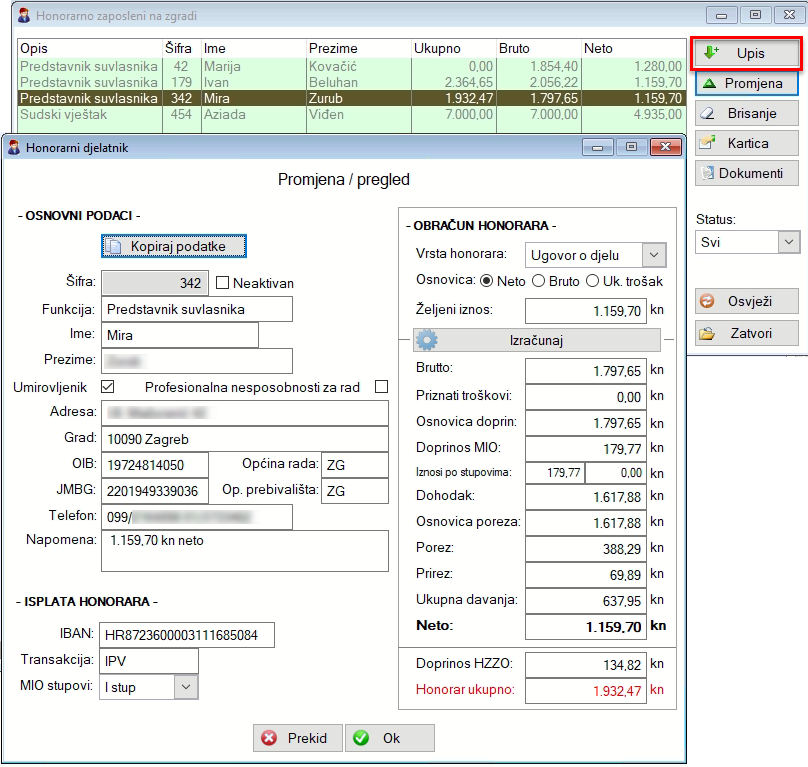Run the Izračunaj calculation

coord(536,340)
